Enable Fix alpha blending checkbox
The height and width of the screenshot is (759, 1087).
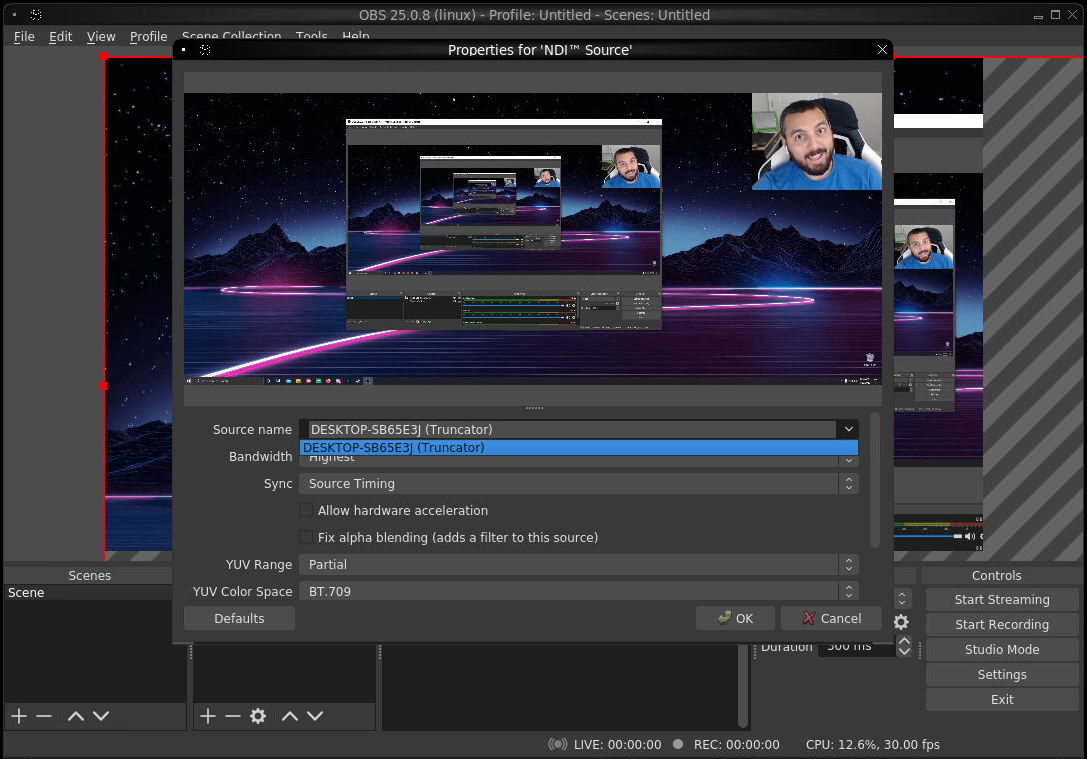coord(306,538)
